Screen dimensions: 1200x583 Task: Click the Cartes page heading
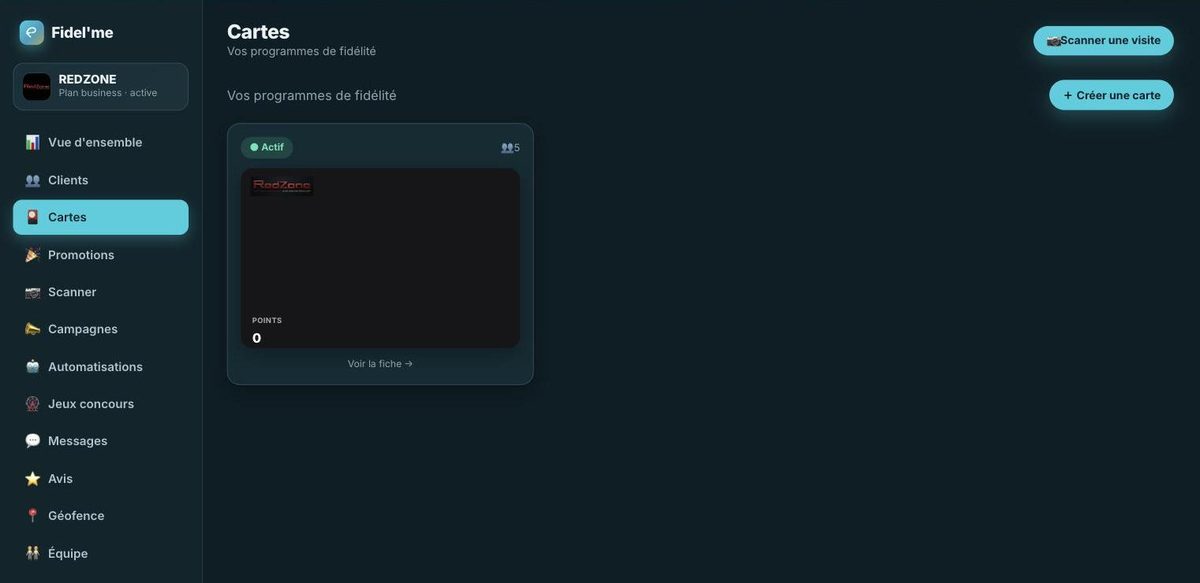[258, 32]
